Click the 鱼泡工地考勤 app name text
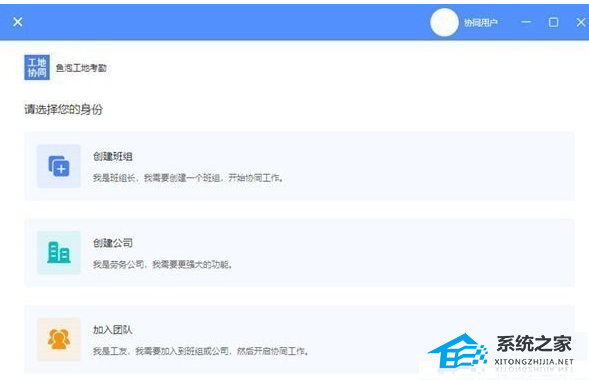The image size is (589, 380). click(81, 68)
